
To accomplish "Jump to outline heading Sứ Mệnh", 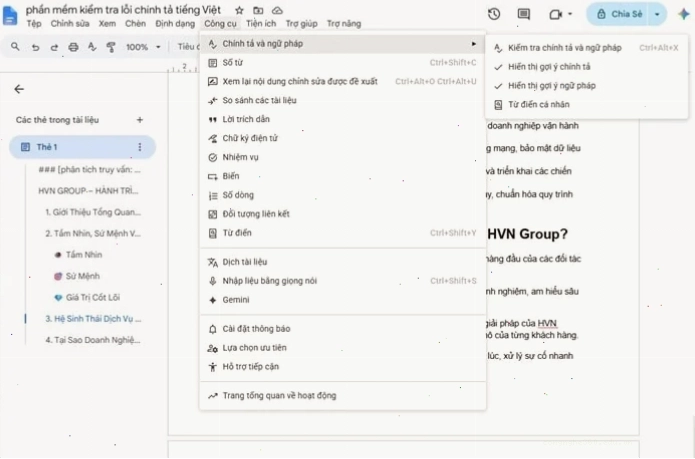I will [x=83, y=276].
